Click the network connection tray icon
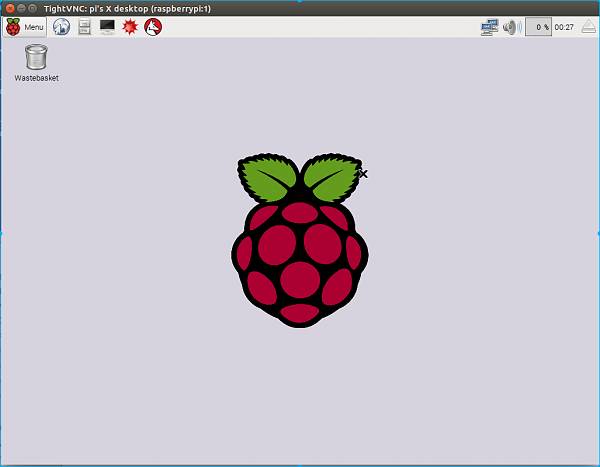600x467 pixels. pos(489,27)
